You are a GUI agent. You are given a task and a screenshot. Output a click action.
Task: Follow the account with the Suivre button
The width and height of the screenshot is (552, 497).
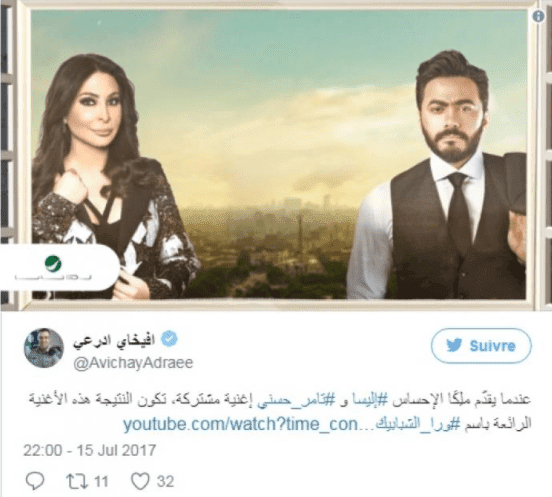(481, 346)
